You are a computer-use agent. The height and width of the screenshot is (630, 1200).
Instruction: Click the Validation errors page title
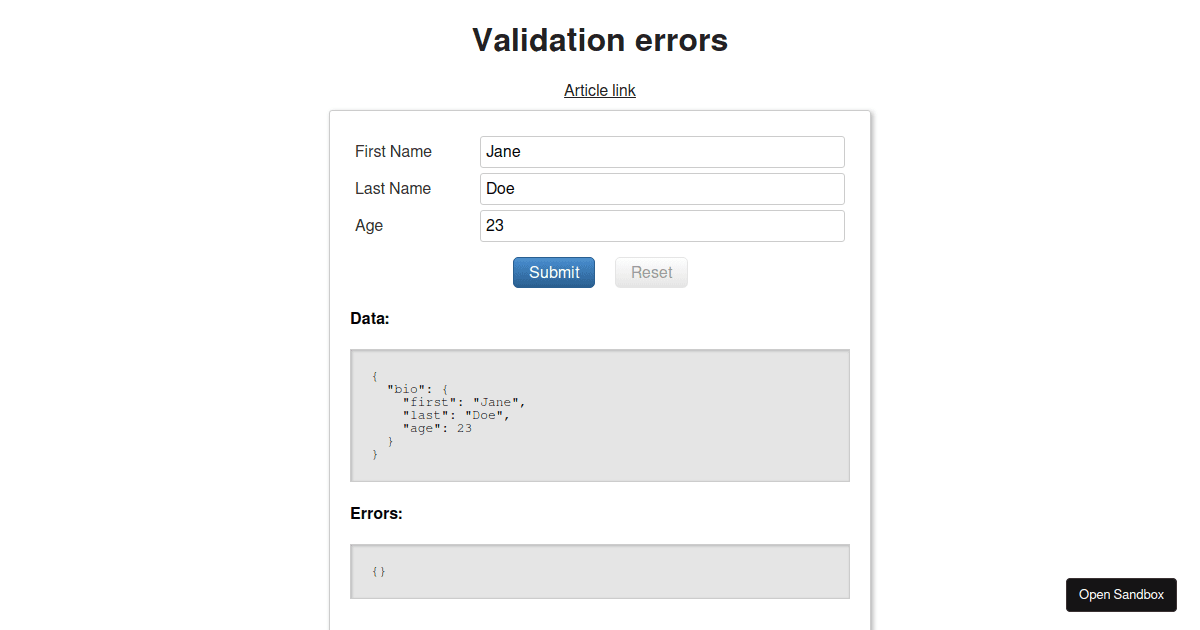(599, 40)
